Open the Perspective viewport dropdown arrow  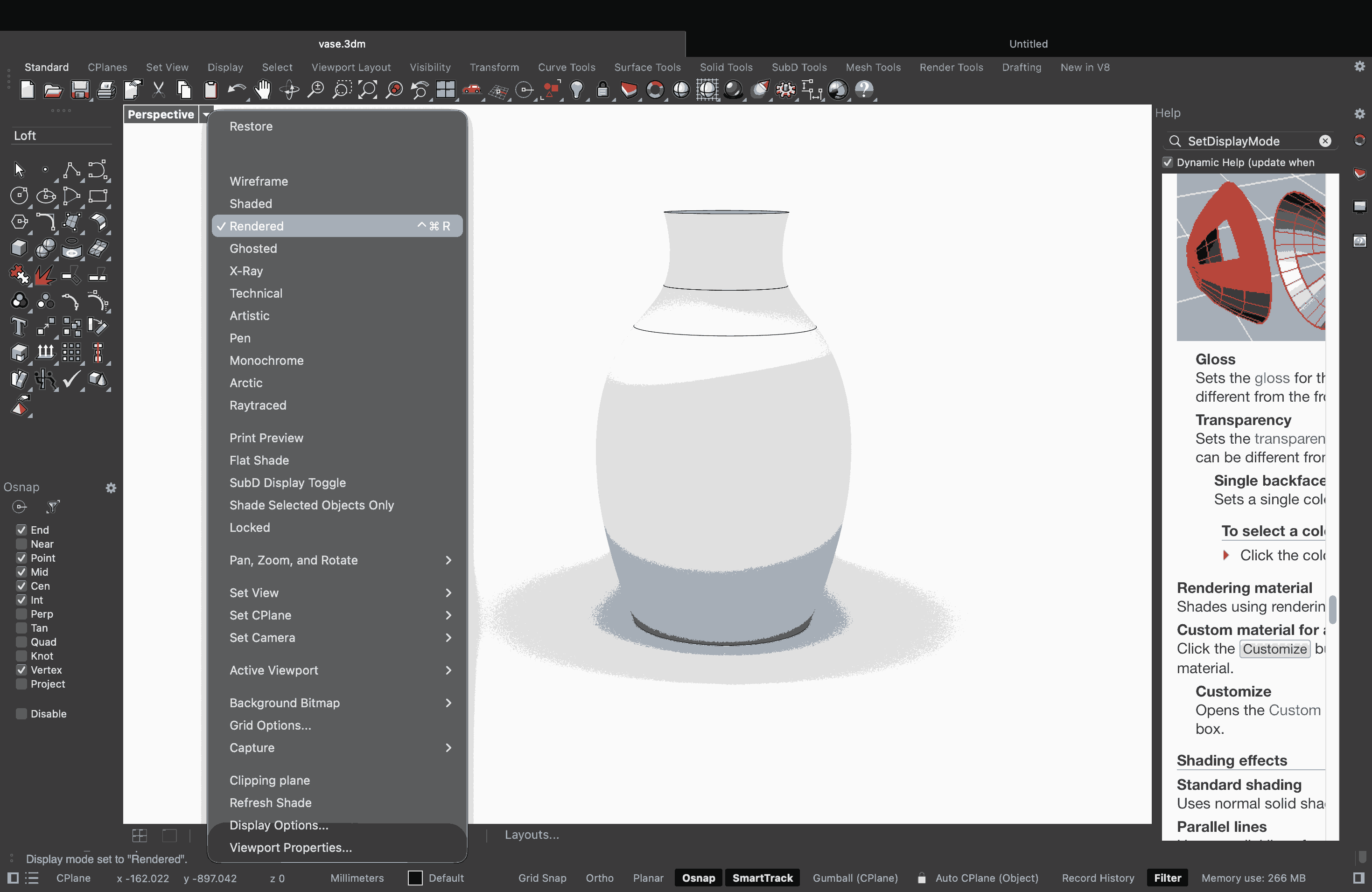coord(206,114)
